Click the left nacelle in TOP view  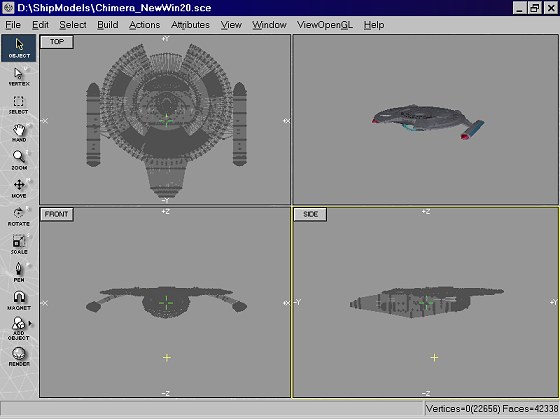93,125
